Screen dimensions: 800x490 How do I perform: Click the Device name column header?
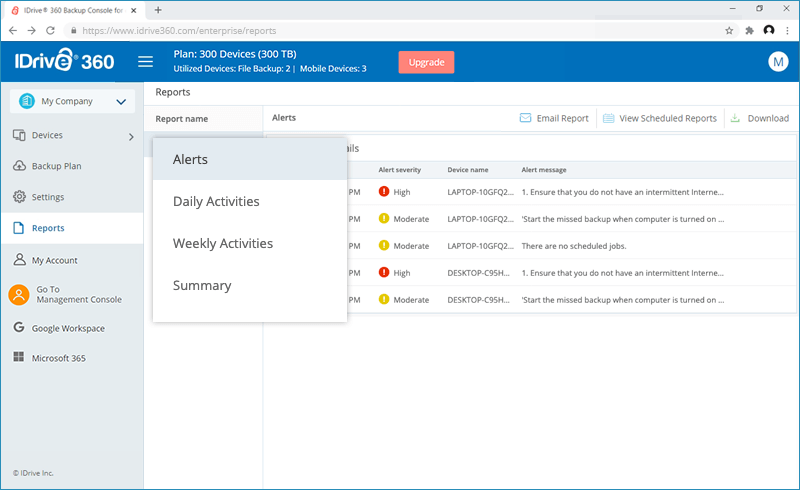[x=468, y=170]
